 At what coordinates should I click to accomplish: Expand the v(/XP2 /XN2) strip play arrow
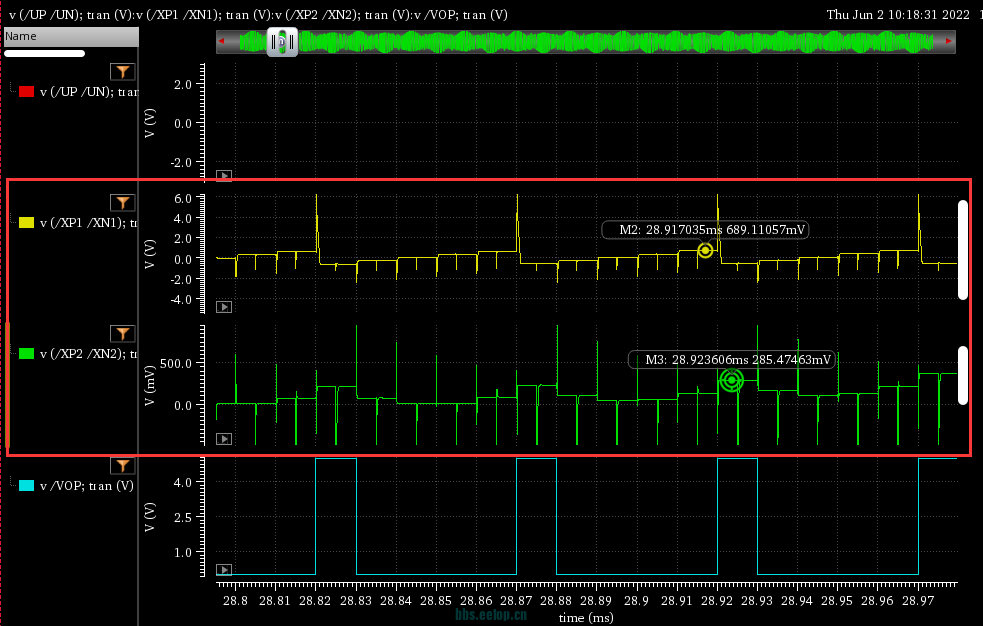(224, 439)
